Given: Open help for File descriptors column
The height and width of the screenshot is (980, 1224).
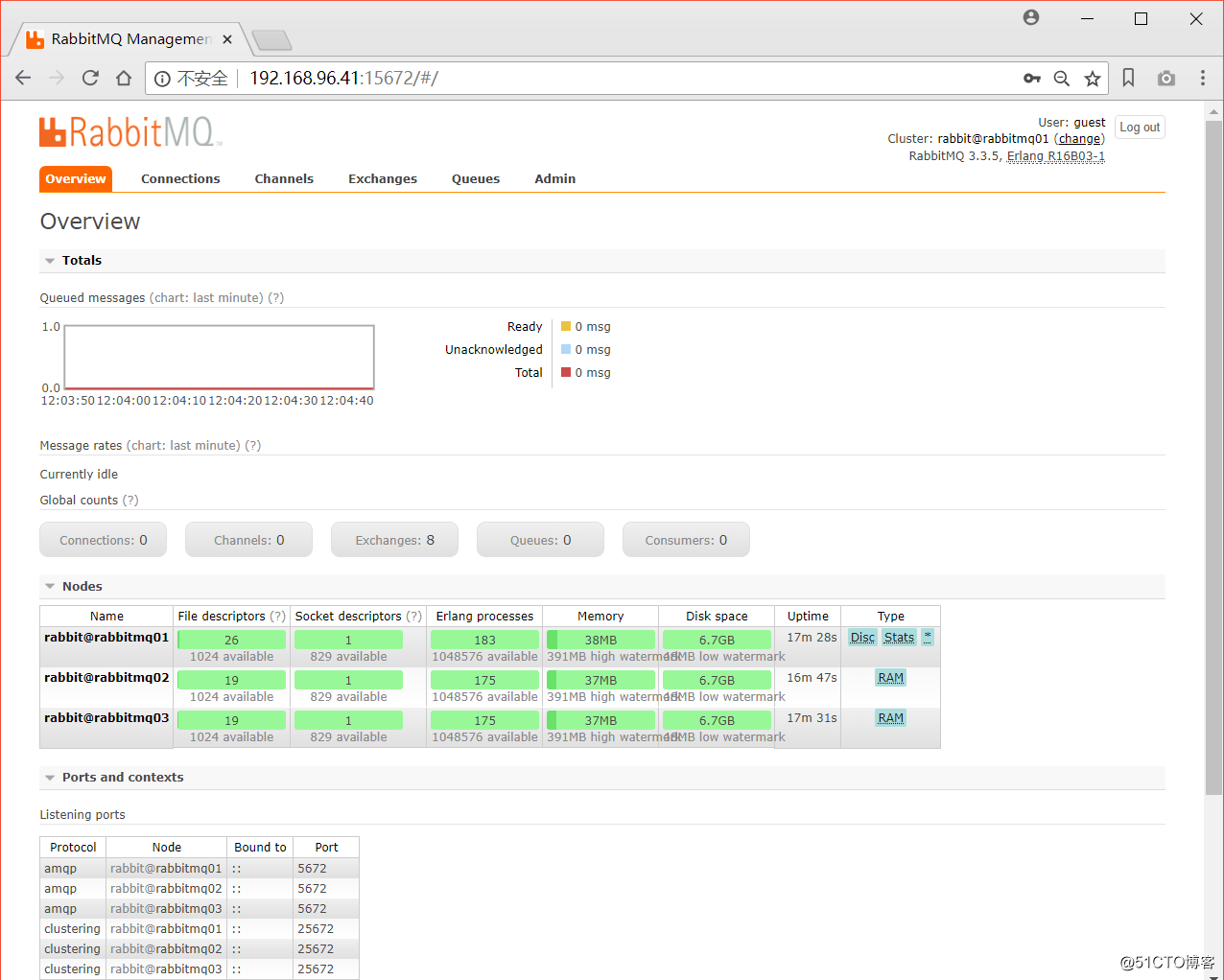Looking at the screenshot, I should pyautogui.click(x=278, y=617).
